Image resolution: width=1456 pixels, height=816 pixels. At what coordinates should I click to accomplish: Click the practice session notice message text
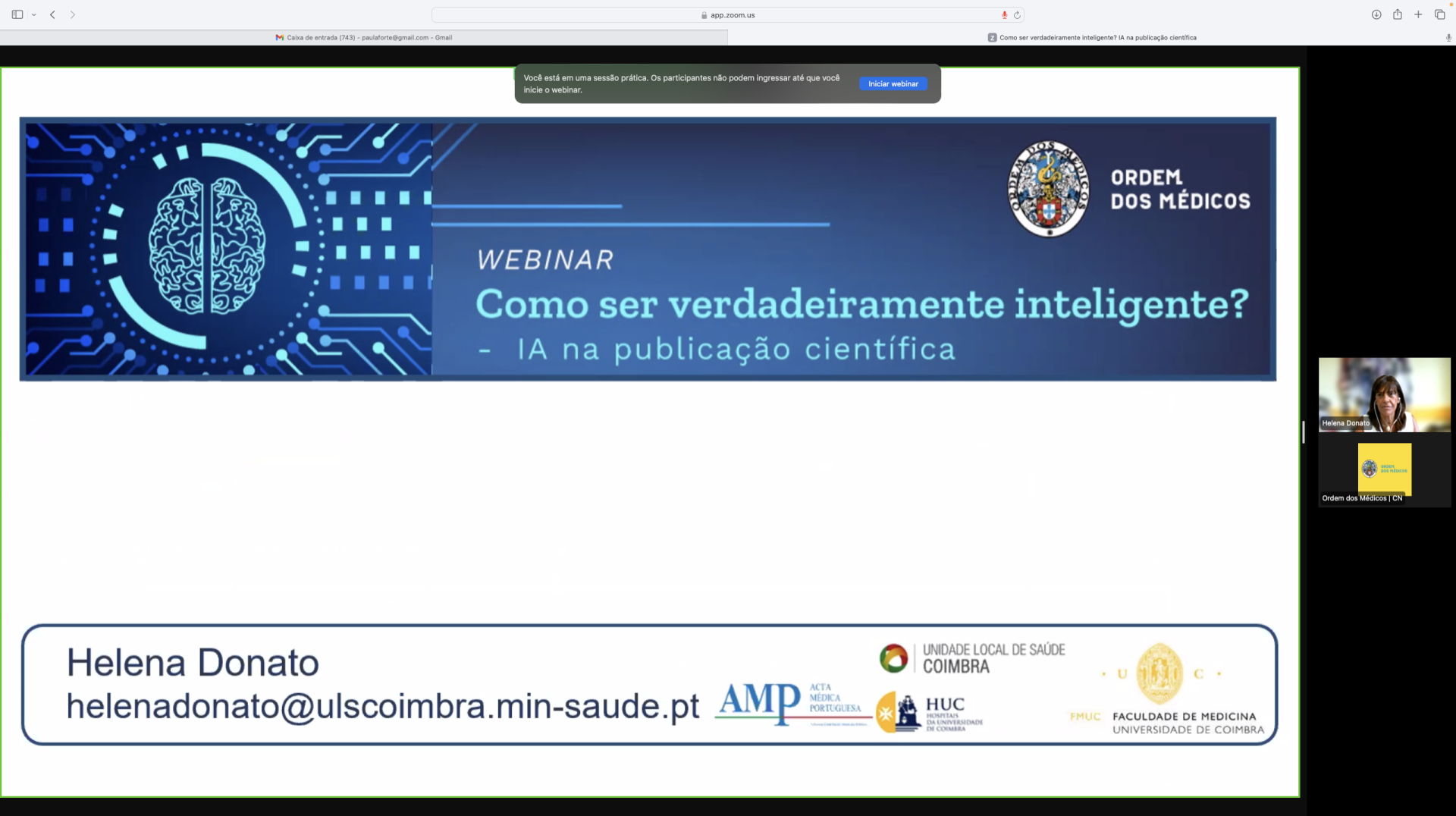682,83
